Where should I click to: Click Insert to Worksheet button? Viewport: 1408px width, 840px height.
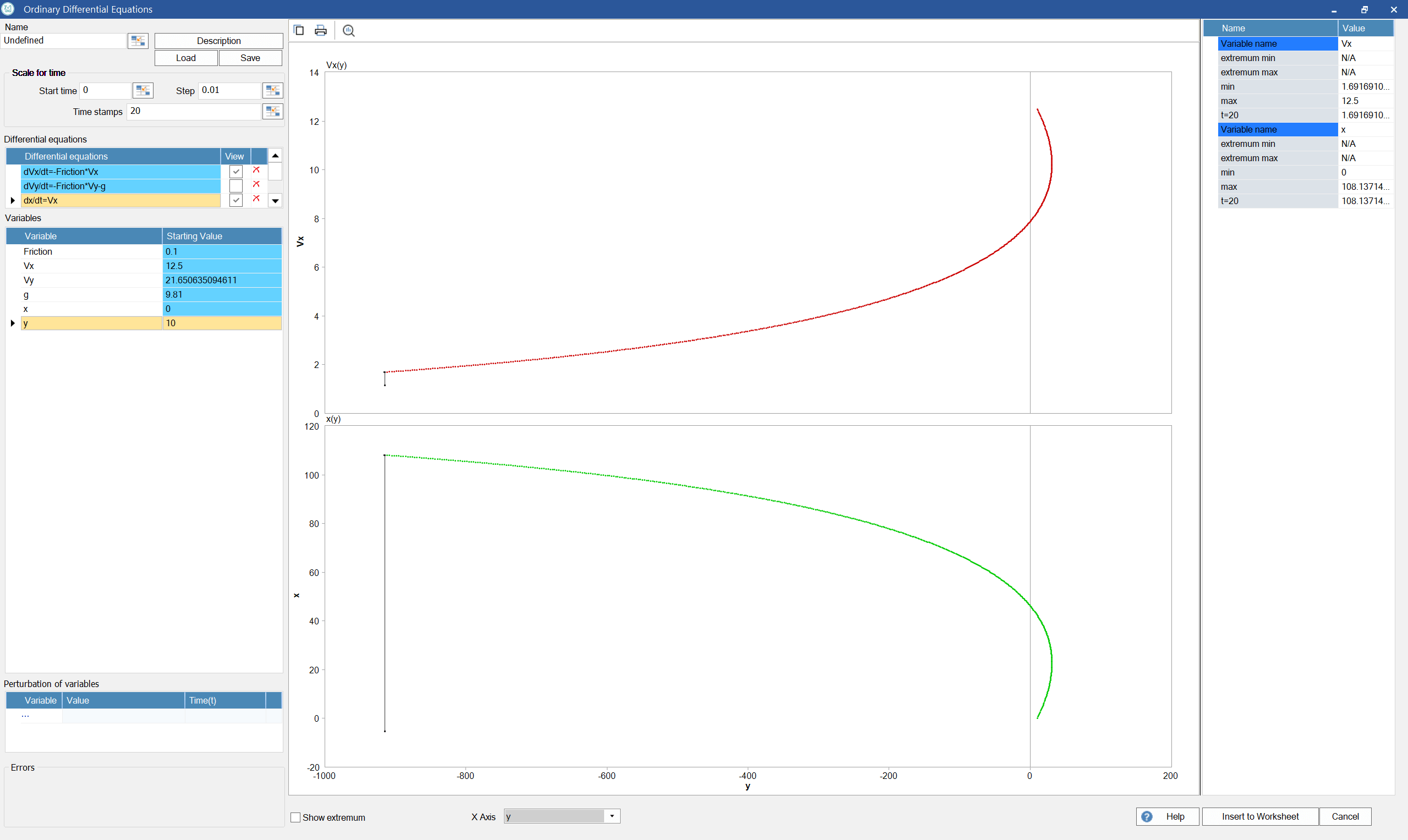point(1259,816)
